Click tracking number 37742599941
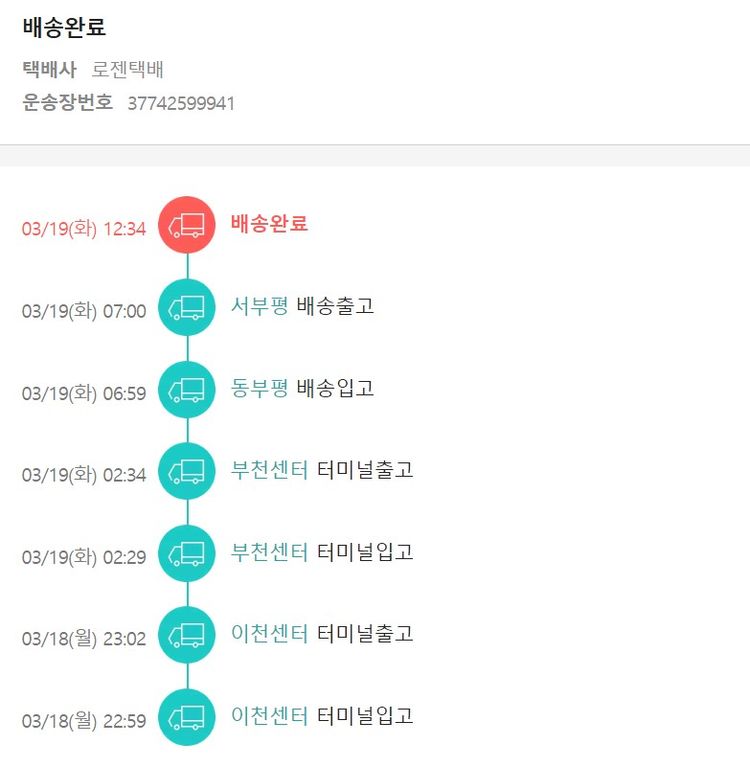 tap(181, 103)
